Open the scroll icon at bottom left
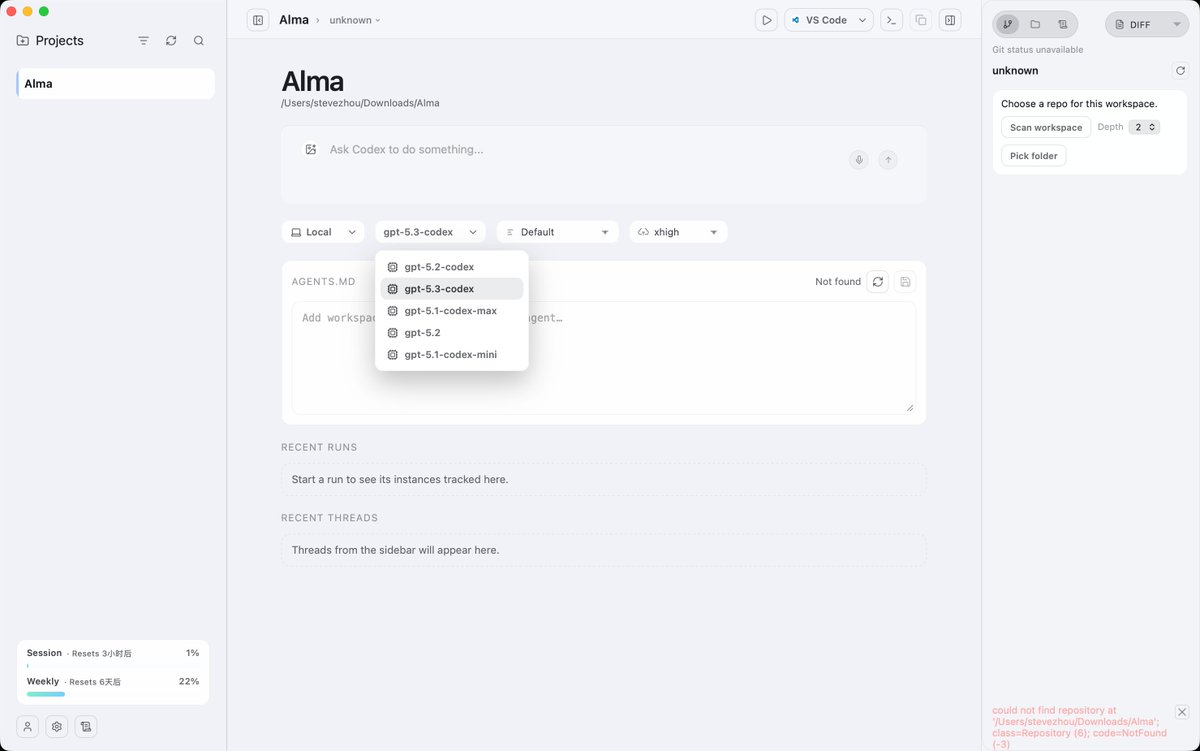The image size is (1200, 751). [86, 727]
